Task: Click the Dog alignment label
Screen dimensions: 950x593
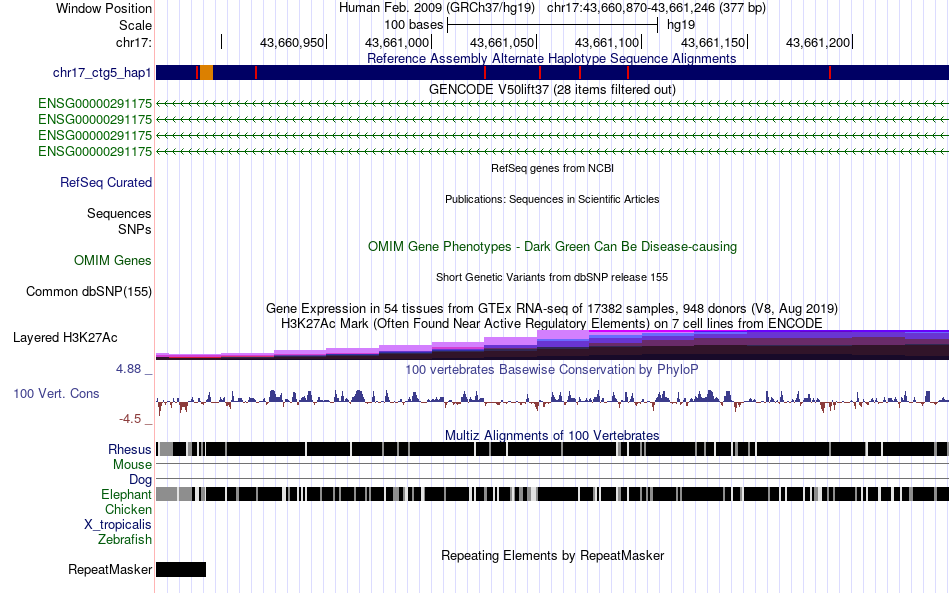Action: click(x=140, y=480)
